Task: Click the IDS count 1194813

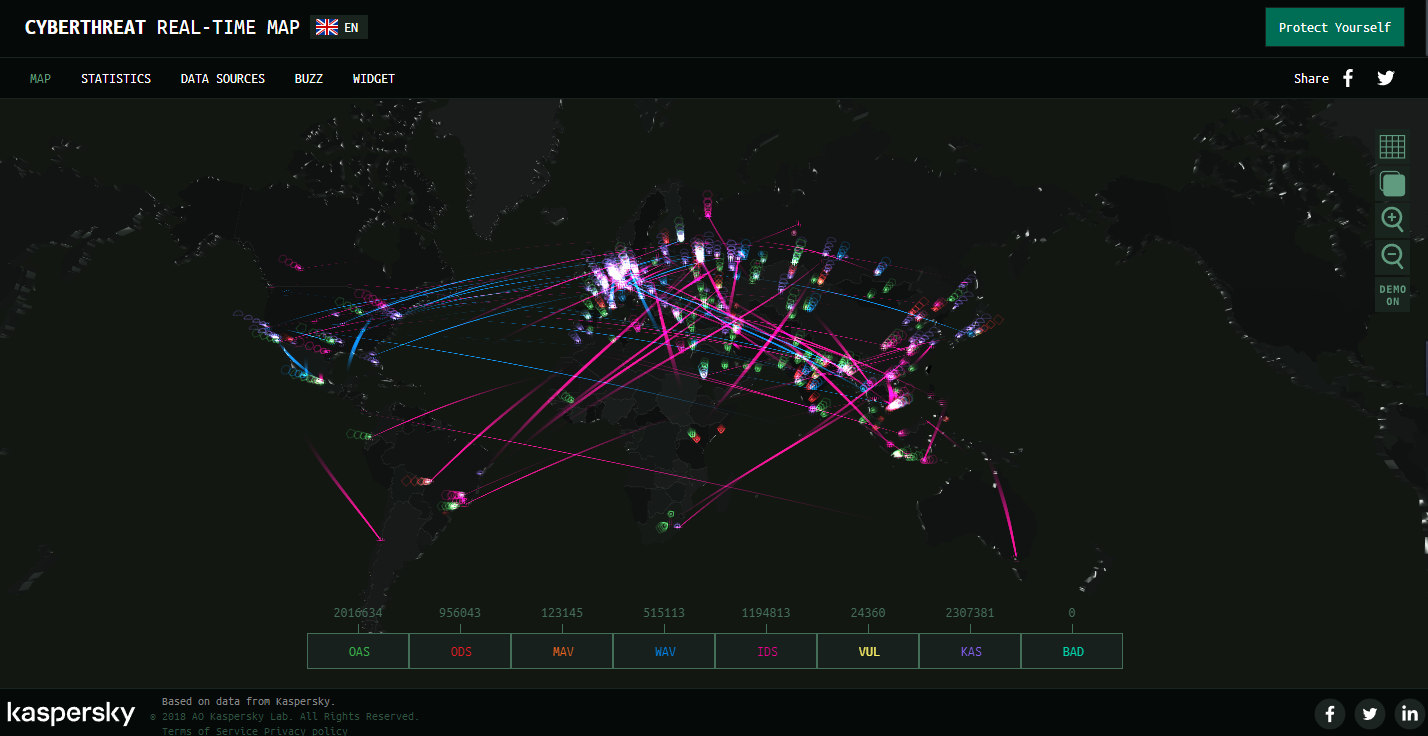Action: (x=766, y=612)
